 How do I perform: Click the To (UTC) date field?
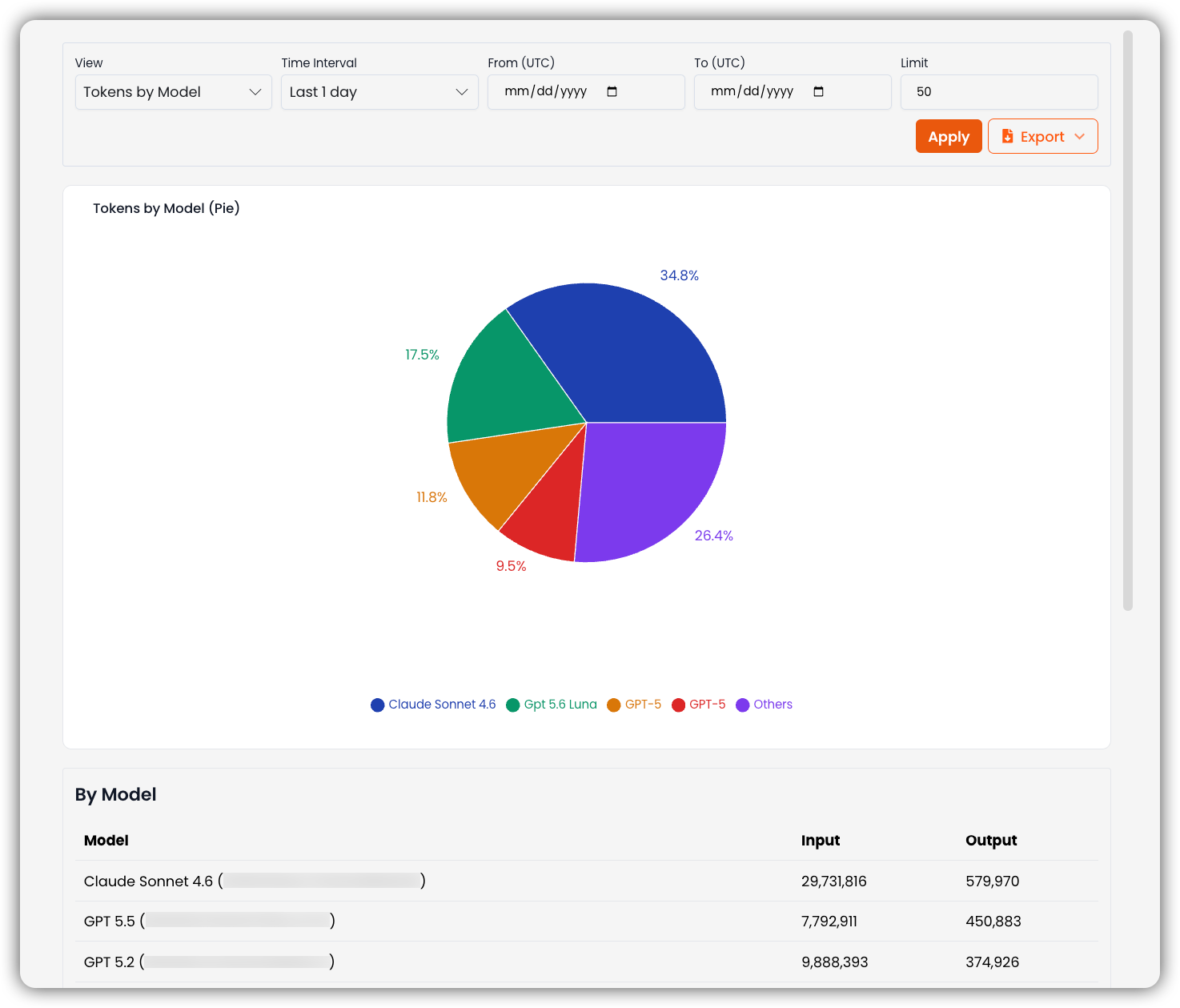coord(793,92)
